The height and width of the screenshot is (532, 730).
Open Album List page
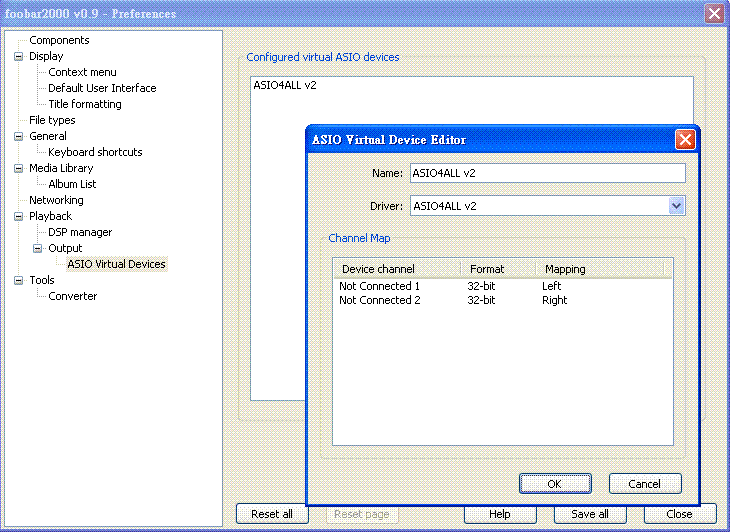[72, 184]
